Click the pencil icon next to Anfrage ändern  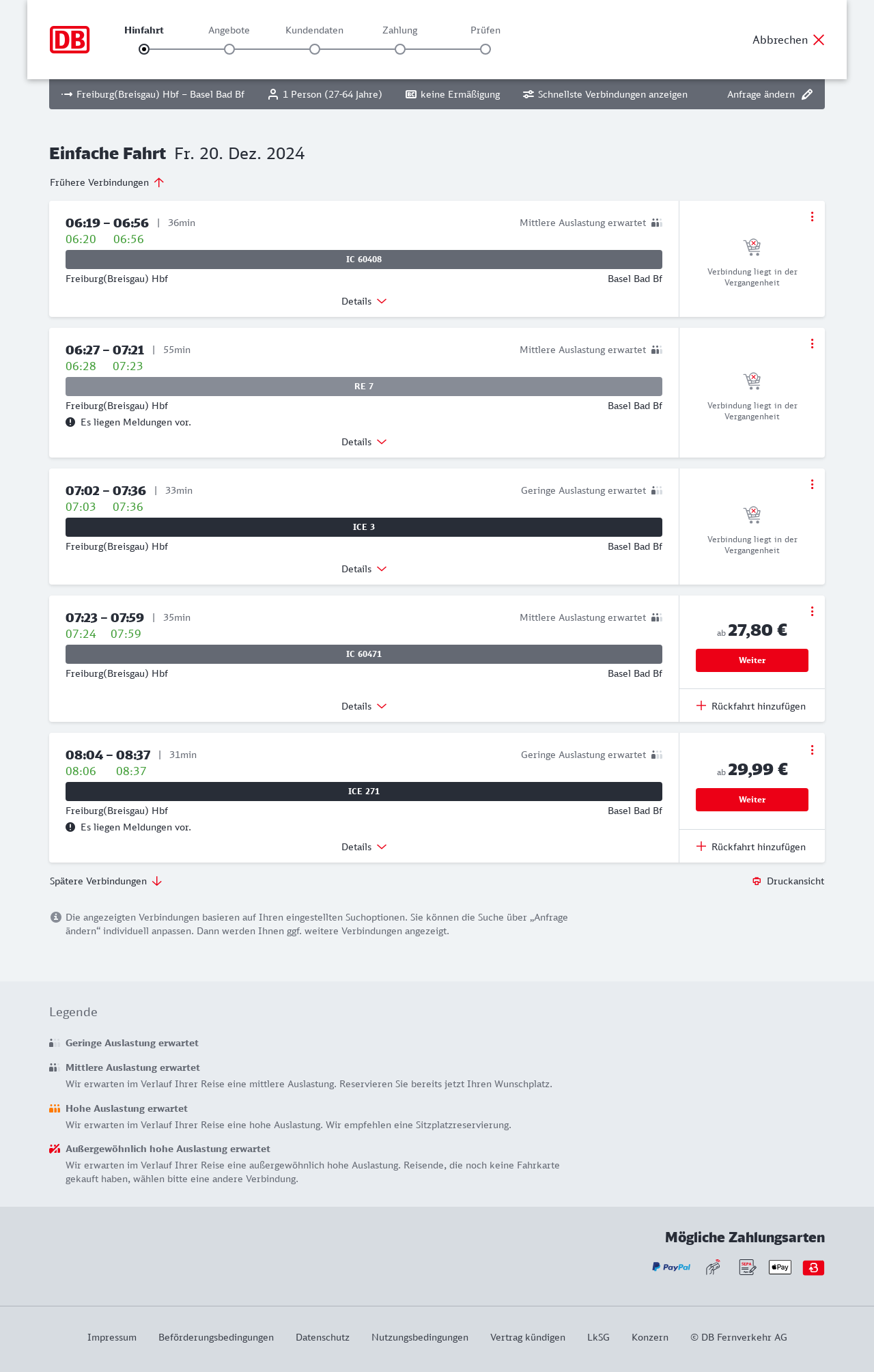pos(807,94)
